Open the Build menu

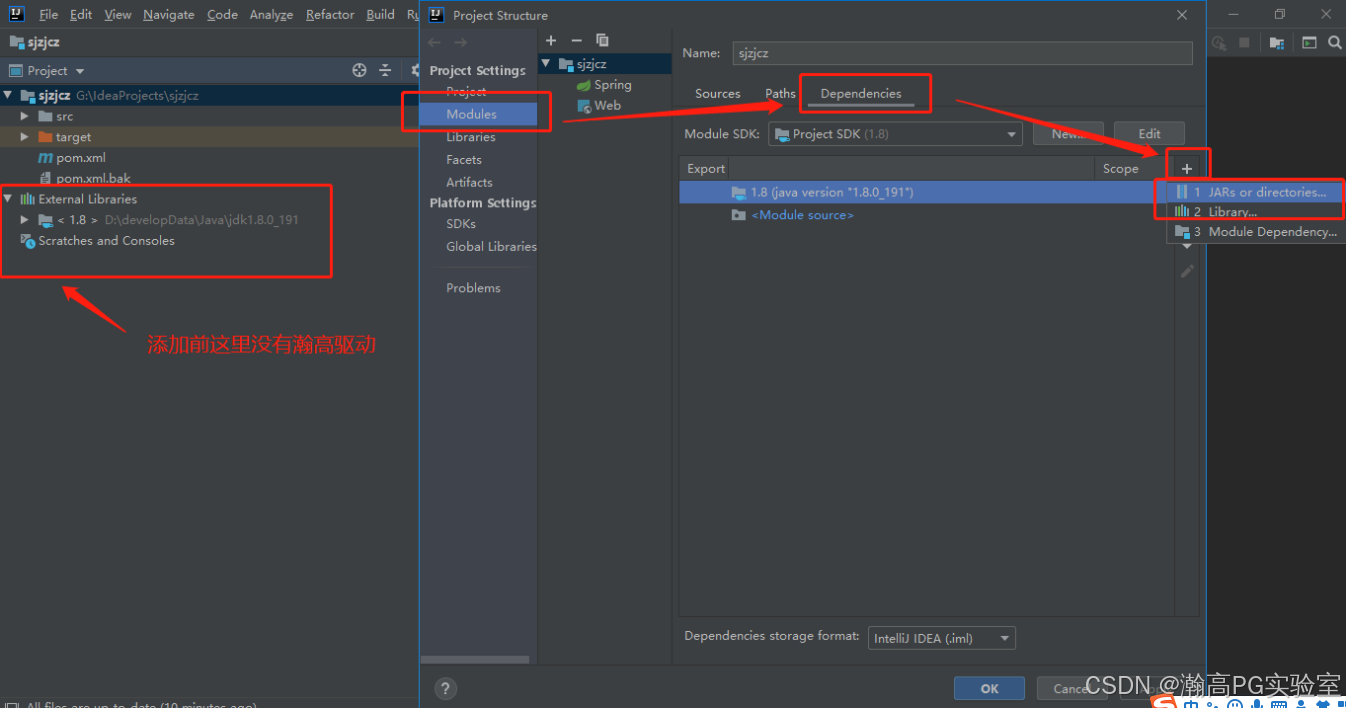tap(380, 14)
